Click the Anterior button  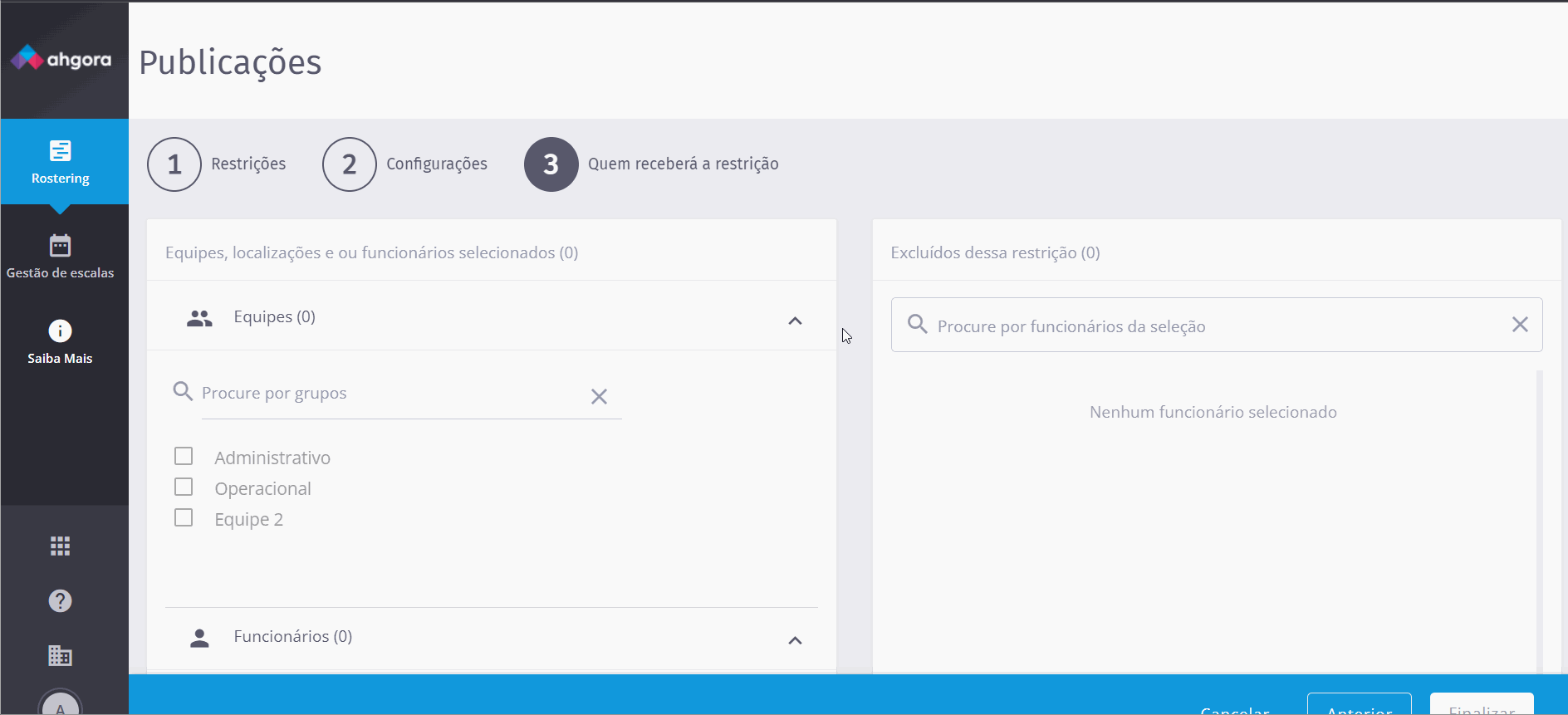click(x=1360, y=704)
